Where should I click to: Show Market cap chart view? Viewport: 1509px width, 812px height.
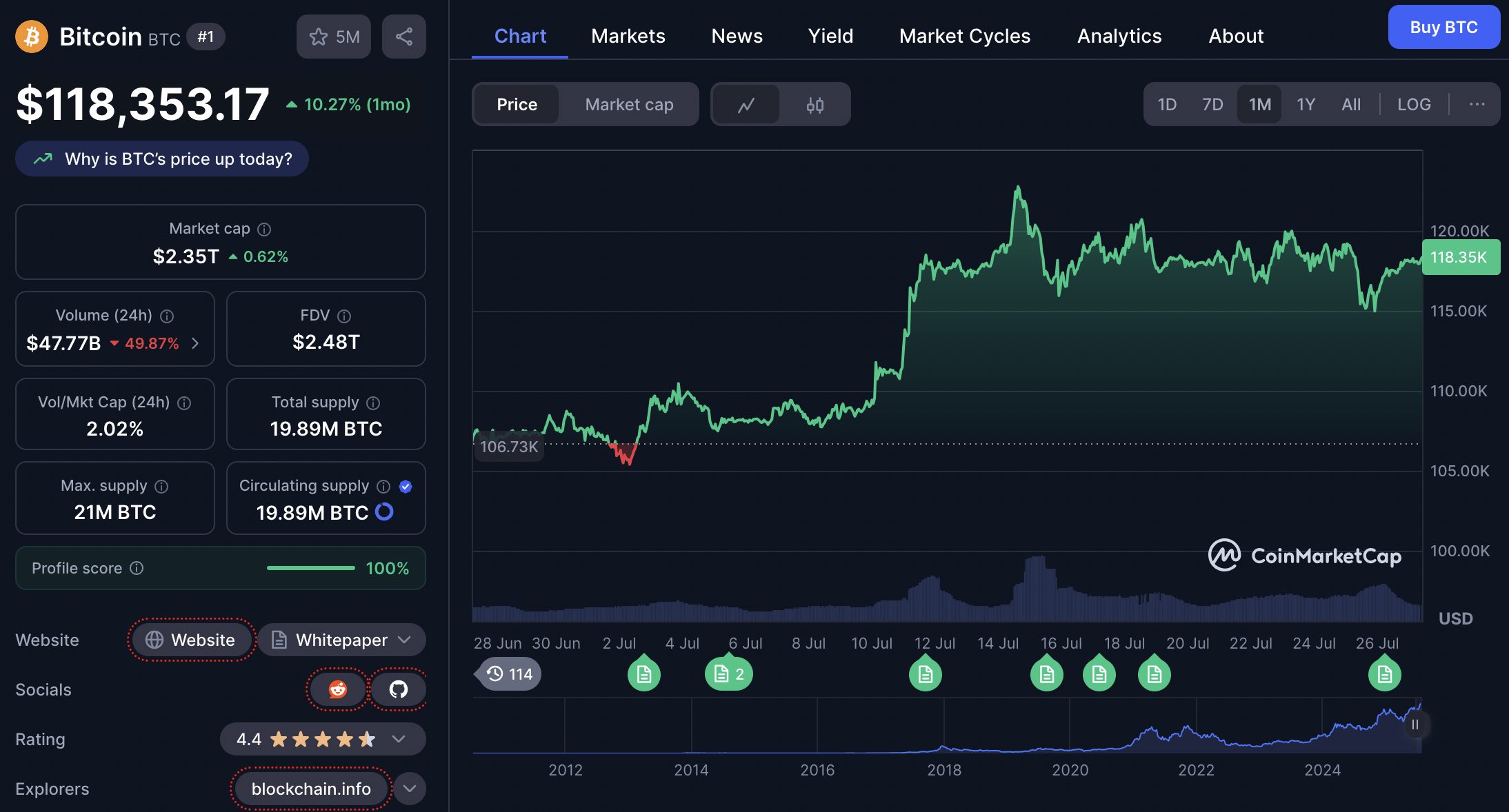(629, 105)
